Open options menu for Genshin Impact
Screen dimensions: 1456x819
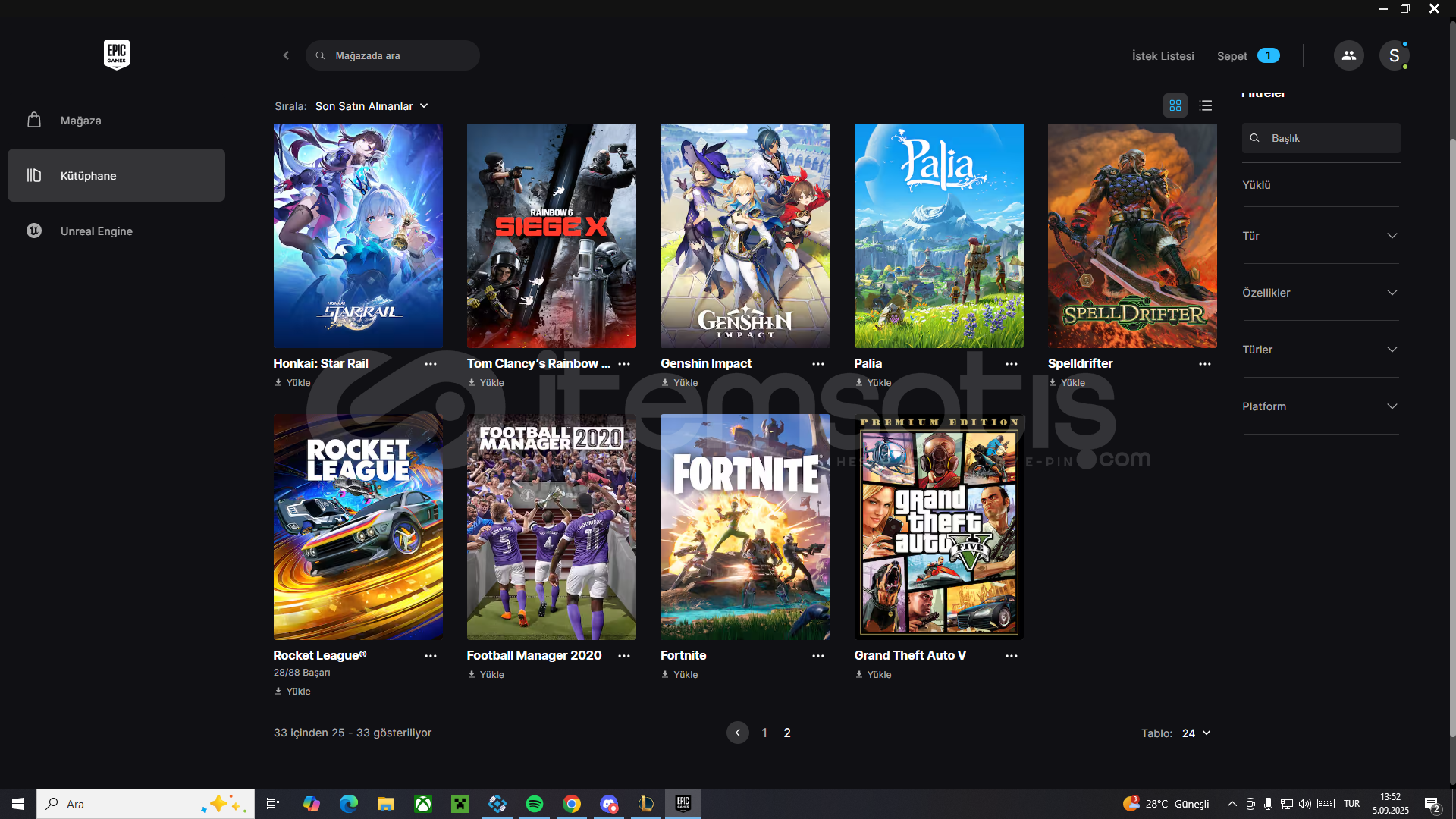(x=818, y=364)
